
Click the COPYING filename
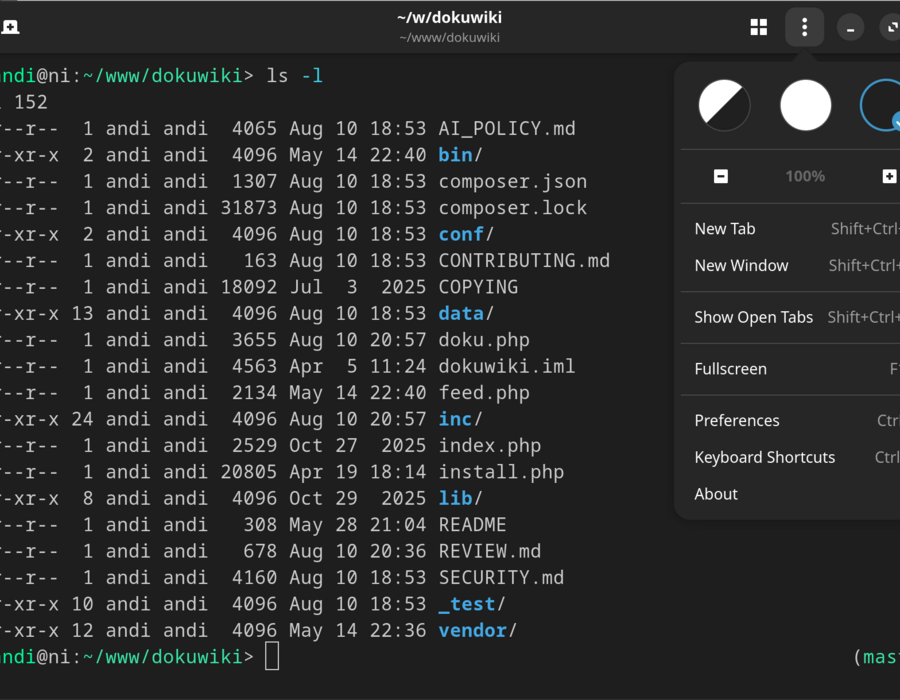click(x=478, y=287)
